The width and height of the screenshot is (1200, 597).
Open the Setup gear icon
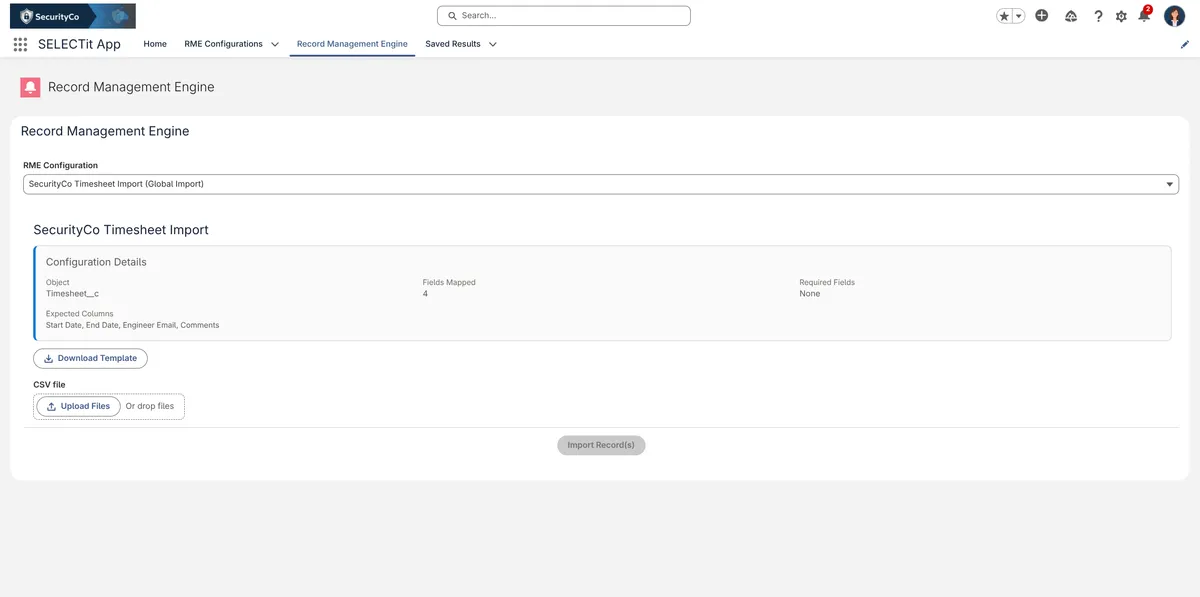pyautogui.click(x=1121, y=16)
